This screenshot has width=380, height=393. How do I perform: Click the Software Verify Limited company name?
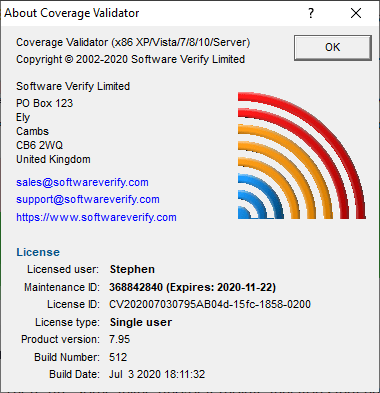(x=73, y=86)
